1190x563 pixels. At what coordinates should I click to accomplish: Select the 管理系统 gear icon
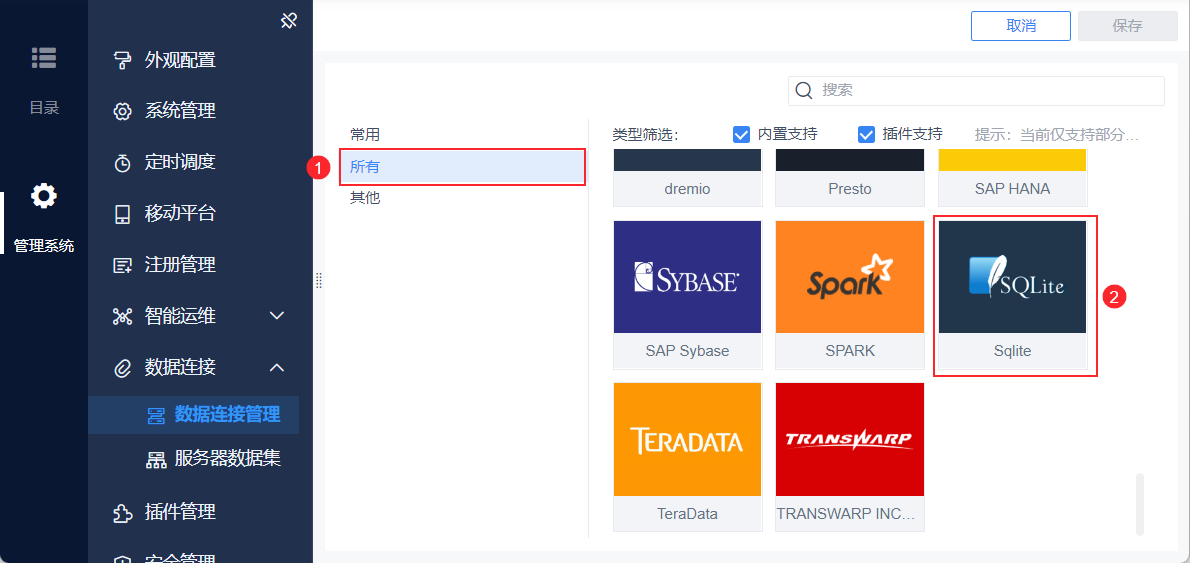(43, 197)
